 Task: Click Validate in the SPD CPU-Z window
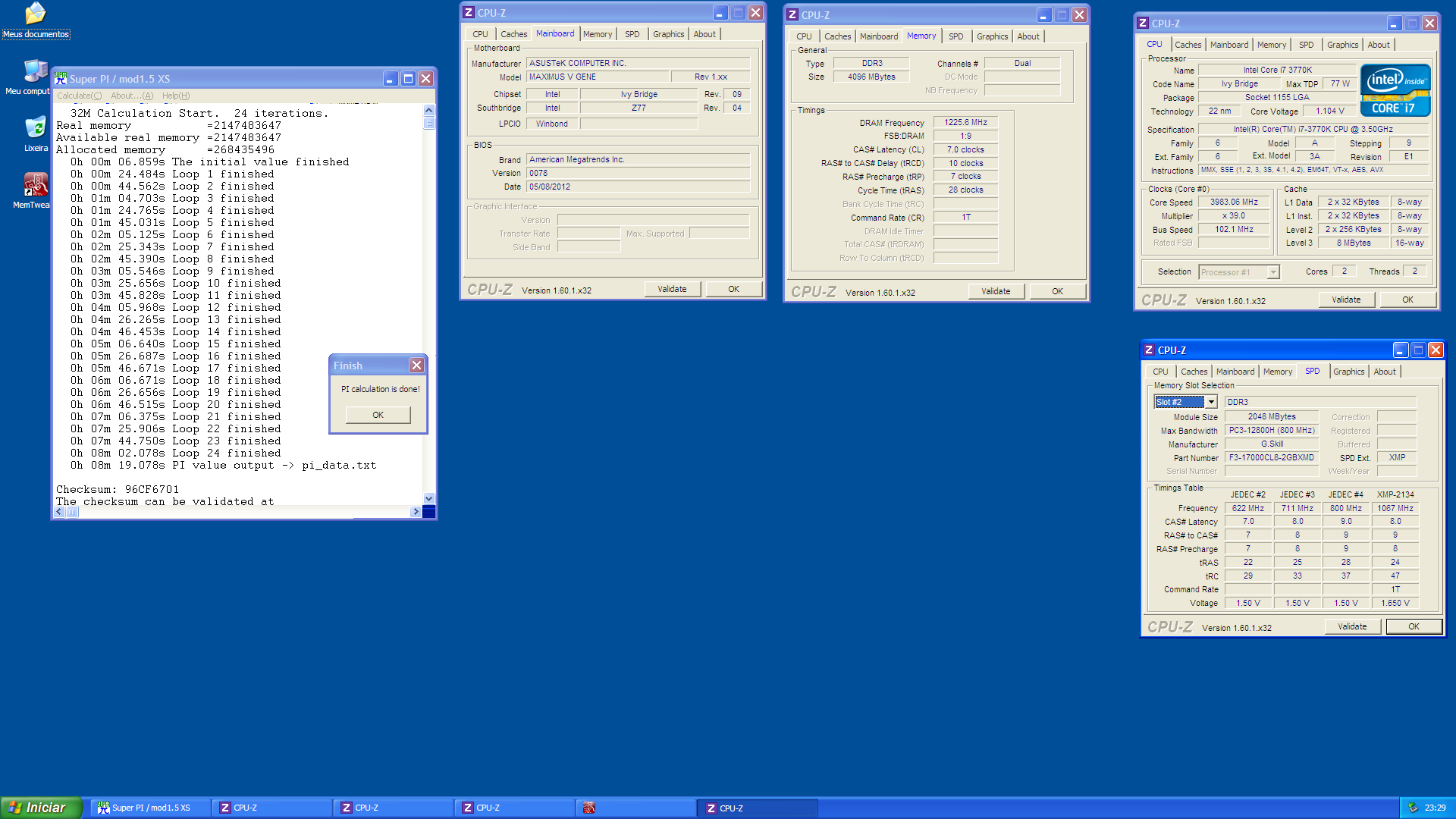pyautogui.click(x=1352, y=626)
